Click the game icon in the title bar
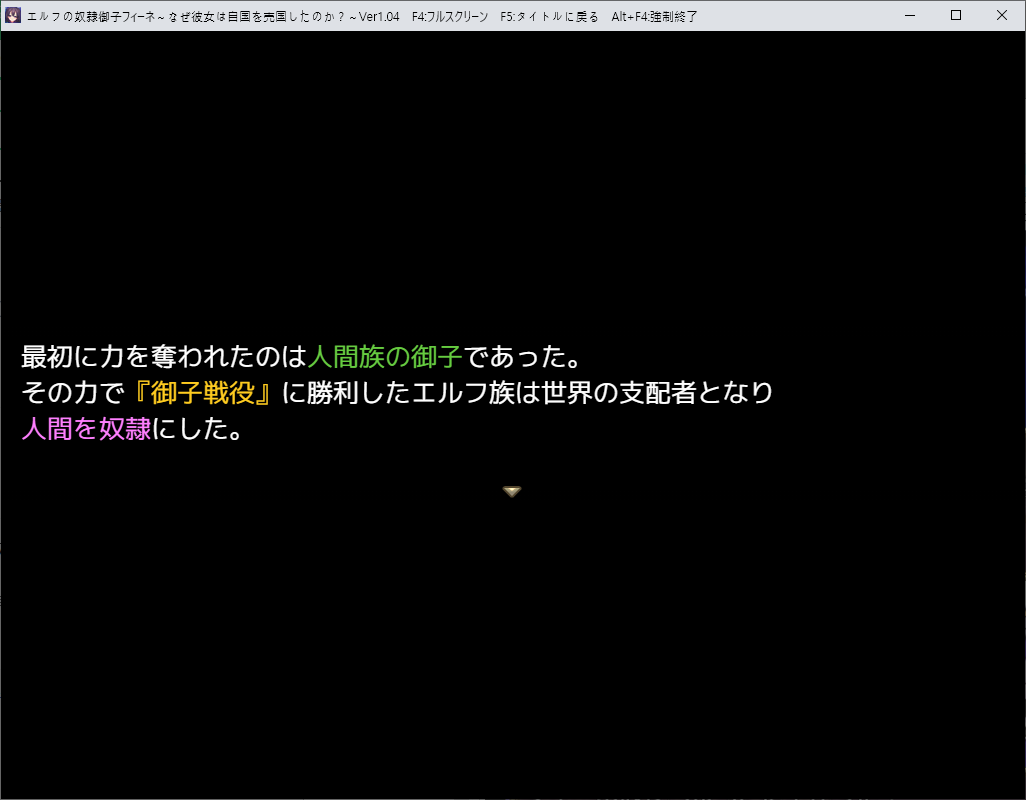The width and height of the screenshot is (1026, 800). tap(12, 15)
